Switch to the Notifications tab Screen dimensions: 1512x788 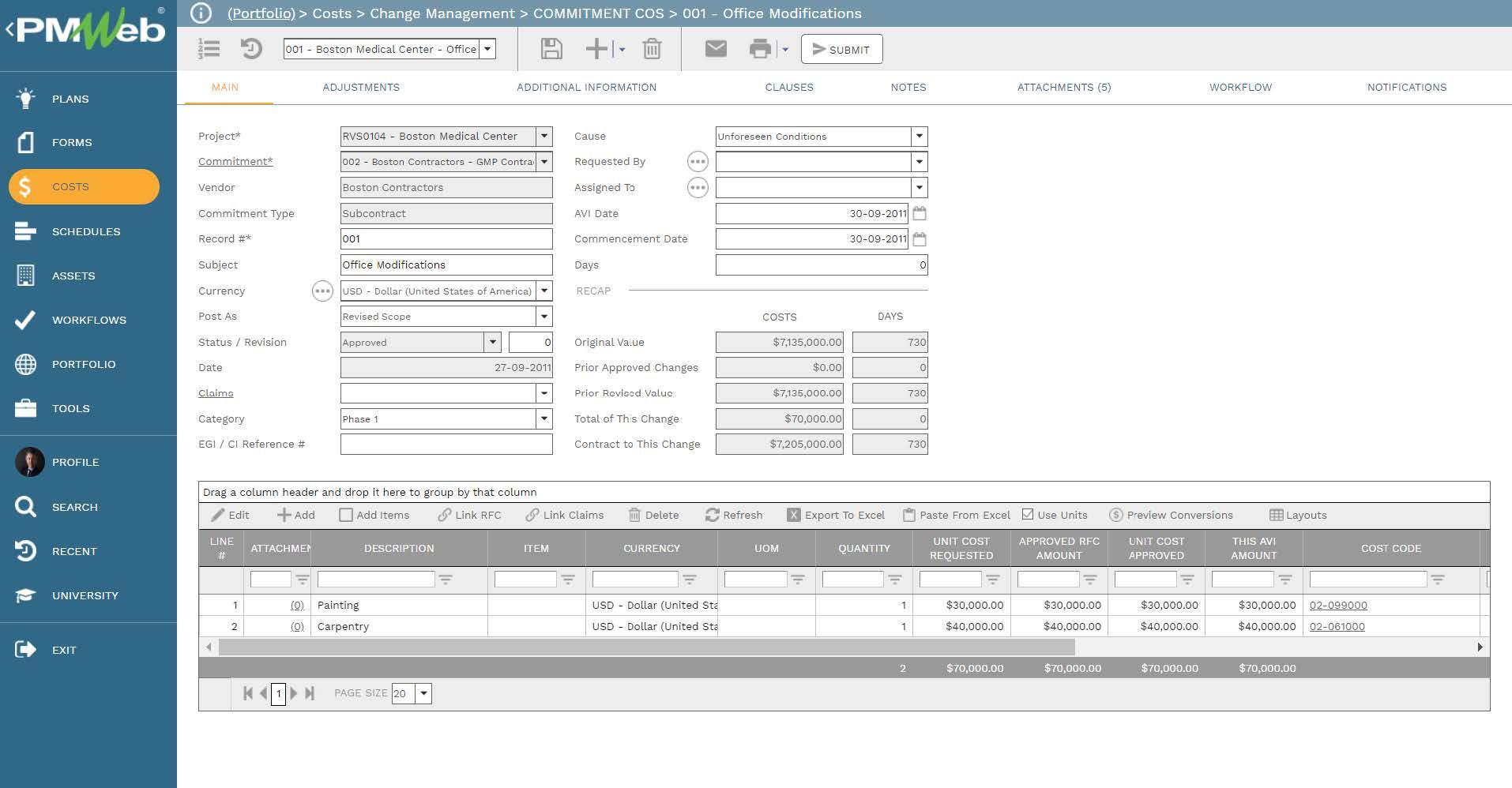(x=1407, y=87)
